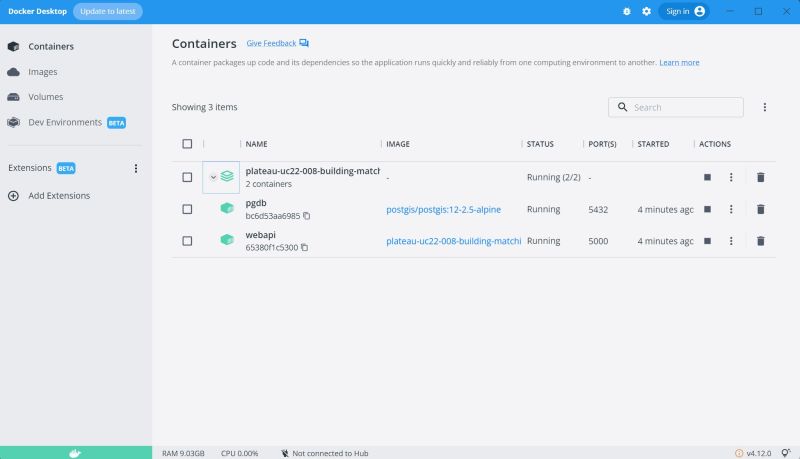Open more actions for pgdb container
800x459 pixels.
(731, 209)
